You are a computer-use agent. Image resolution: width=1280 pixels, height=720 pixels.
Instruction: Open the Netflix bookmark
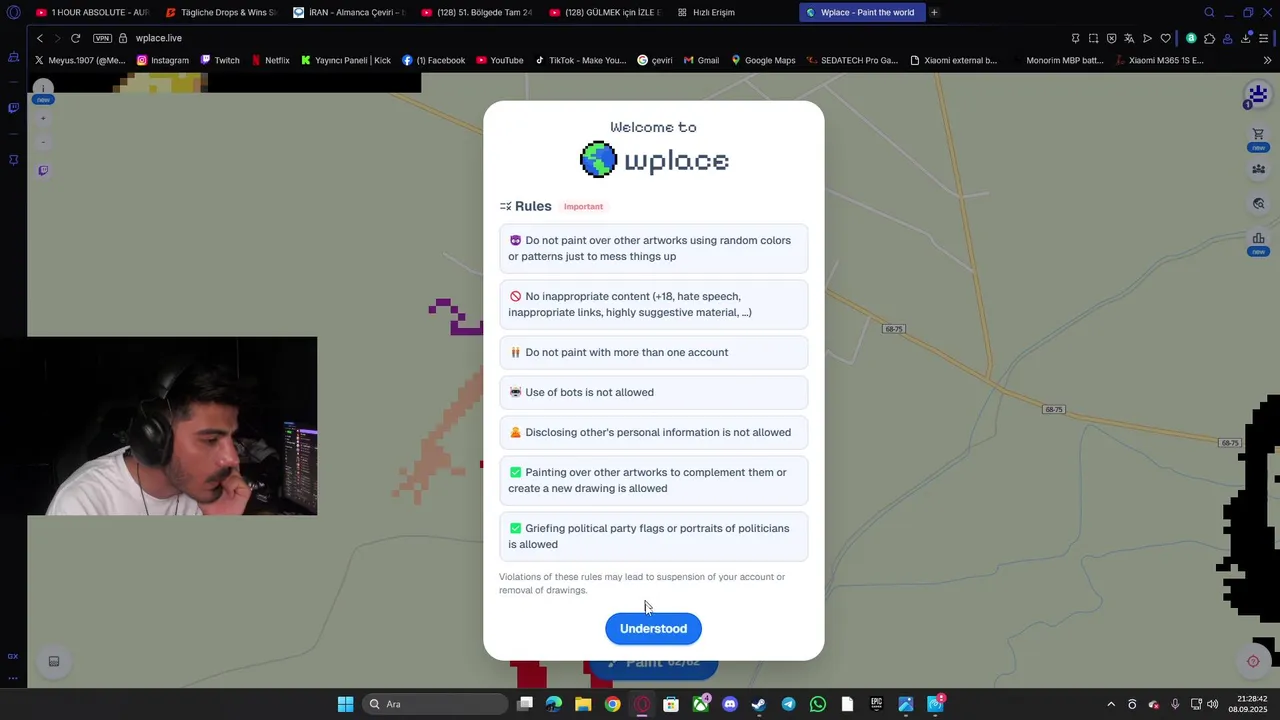(270, 60)
